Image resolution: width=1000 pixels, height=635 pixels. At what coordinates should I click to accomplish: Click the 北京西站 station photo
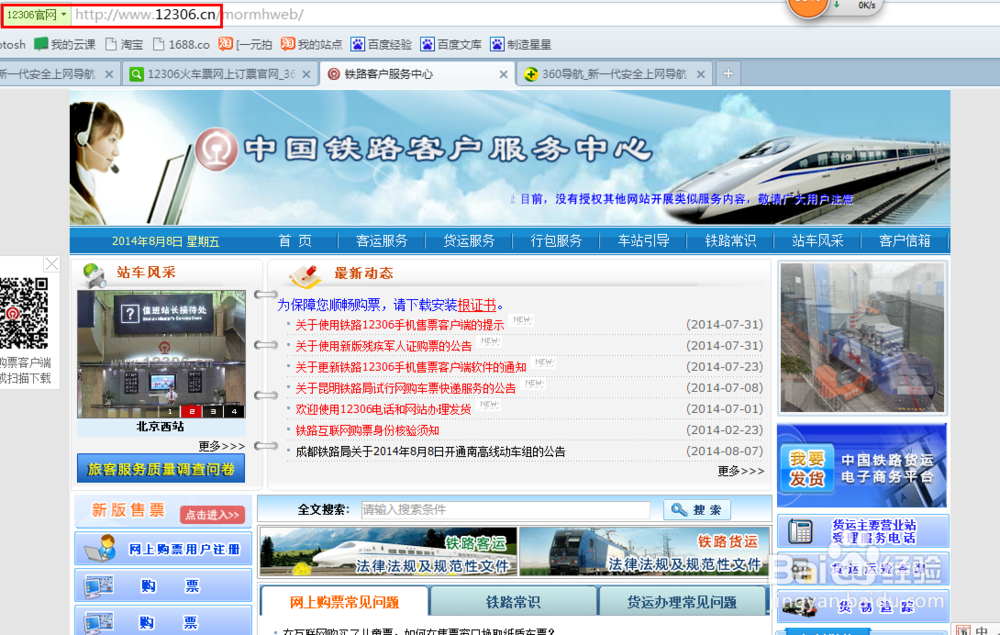point(161,354)
